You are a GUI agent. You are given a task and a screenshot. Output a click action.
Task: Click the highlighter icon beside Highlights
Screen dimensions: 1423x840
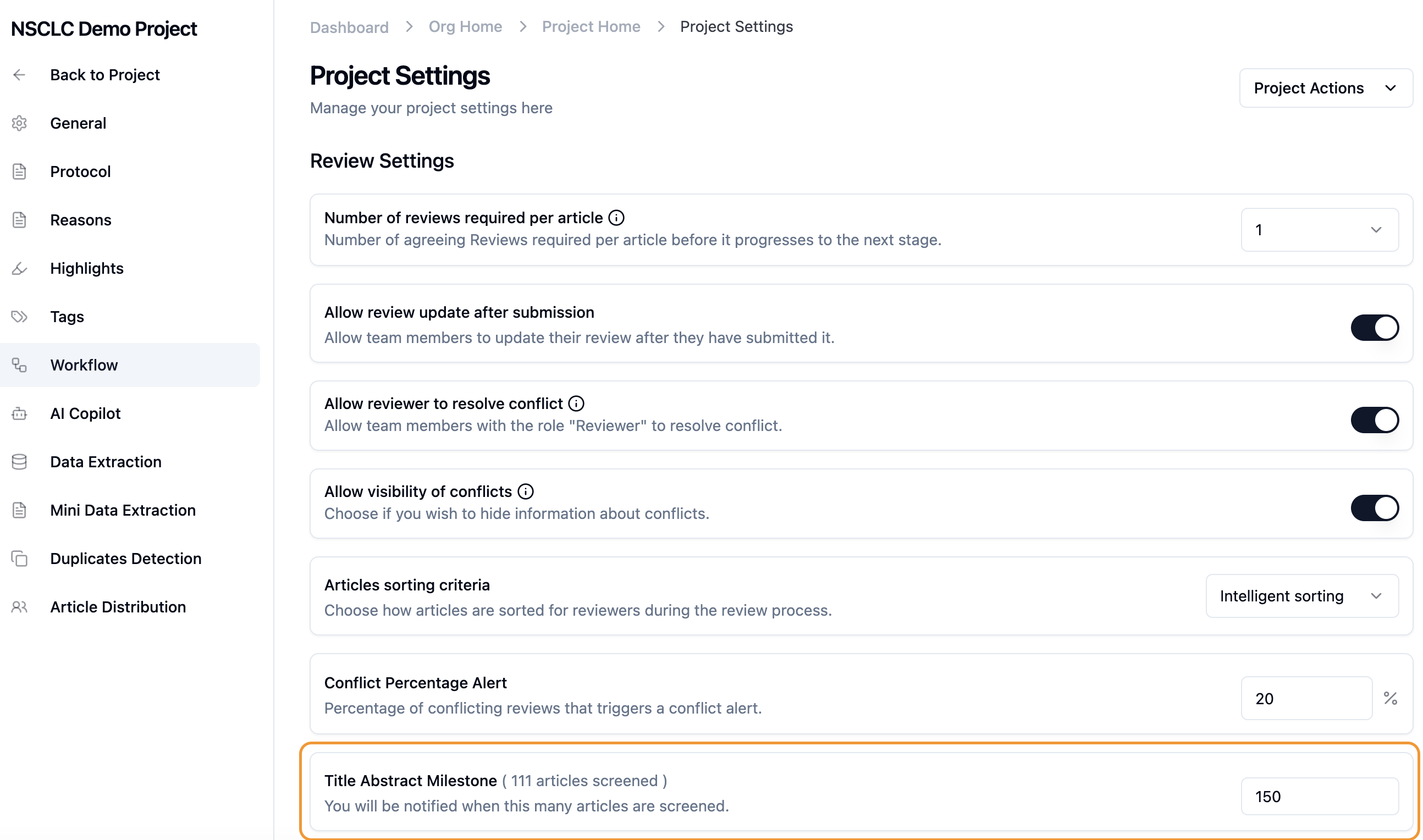19,268
